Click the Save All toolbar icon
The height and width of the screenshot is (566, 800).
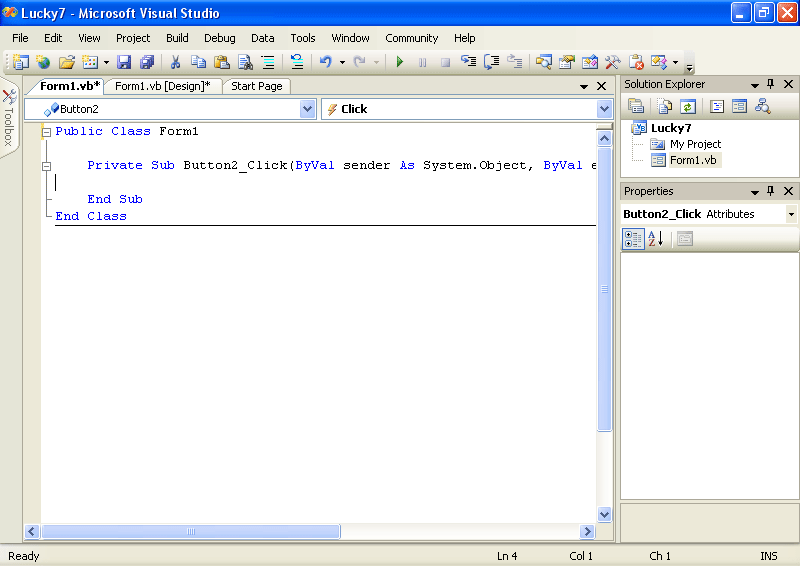(146, 62)
